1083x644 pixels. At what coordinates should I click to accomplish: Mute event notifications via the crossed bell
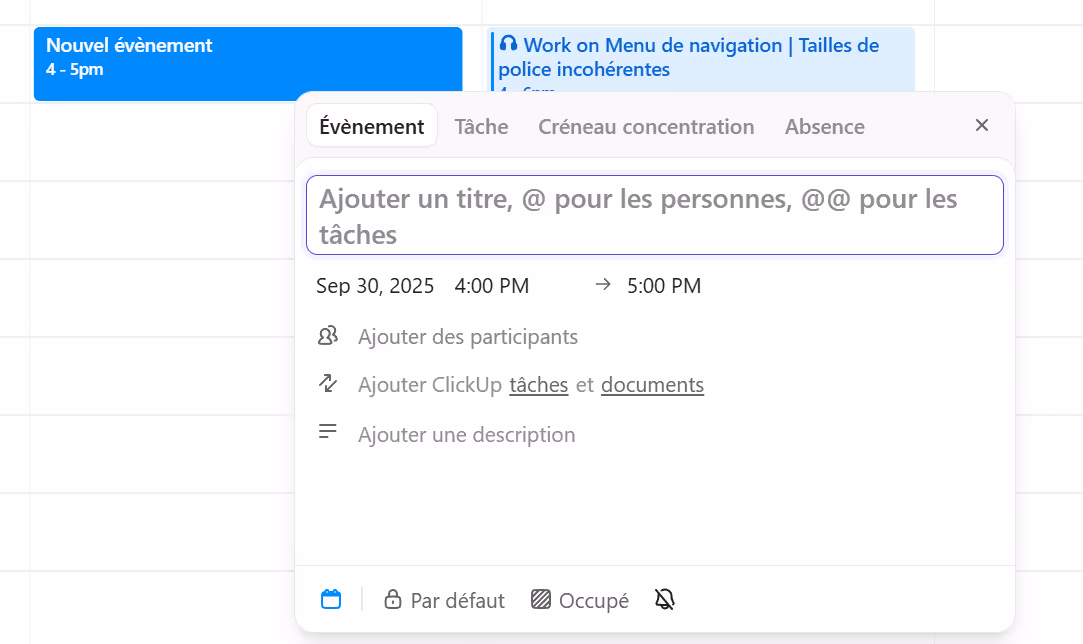(664, 598)
